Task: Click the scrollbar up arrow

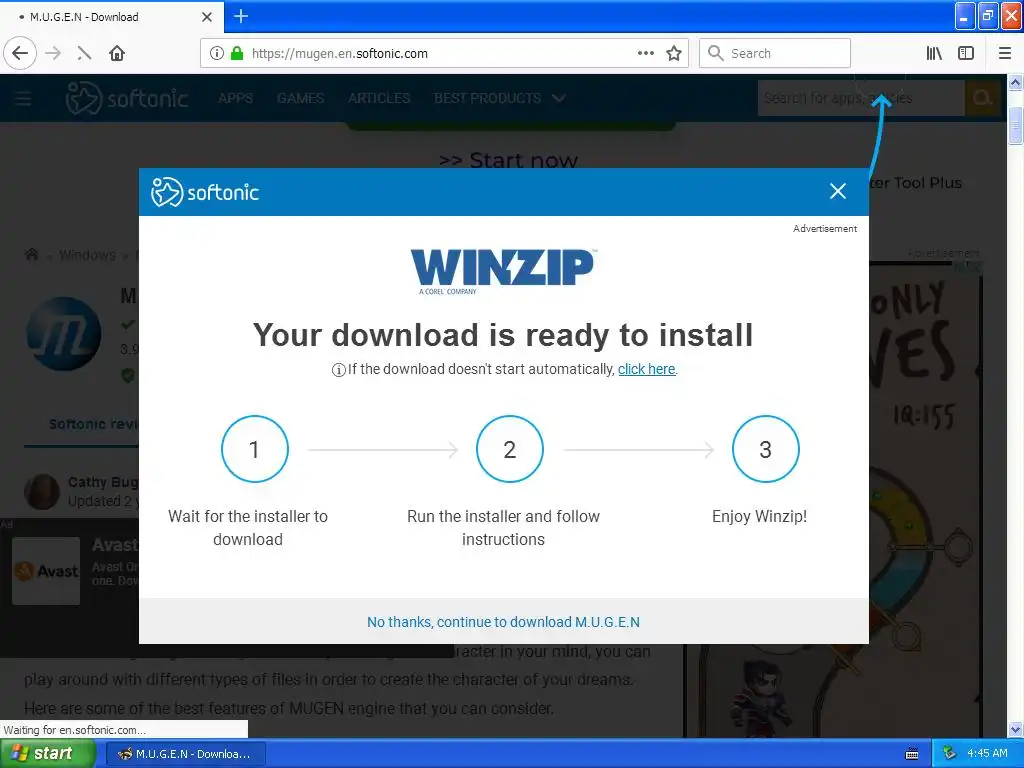Action: tap(1015, 82)
